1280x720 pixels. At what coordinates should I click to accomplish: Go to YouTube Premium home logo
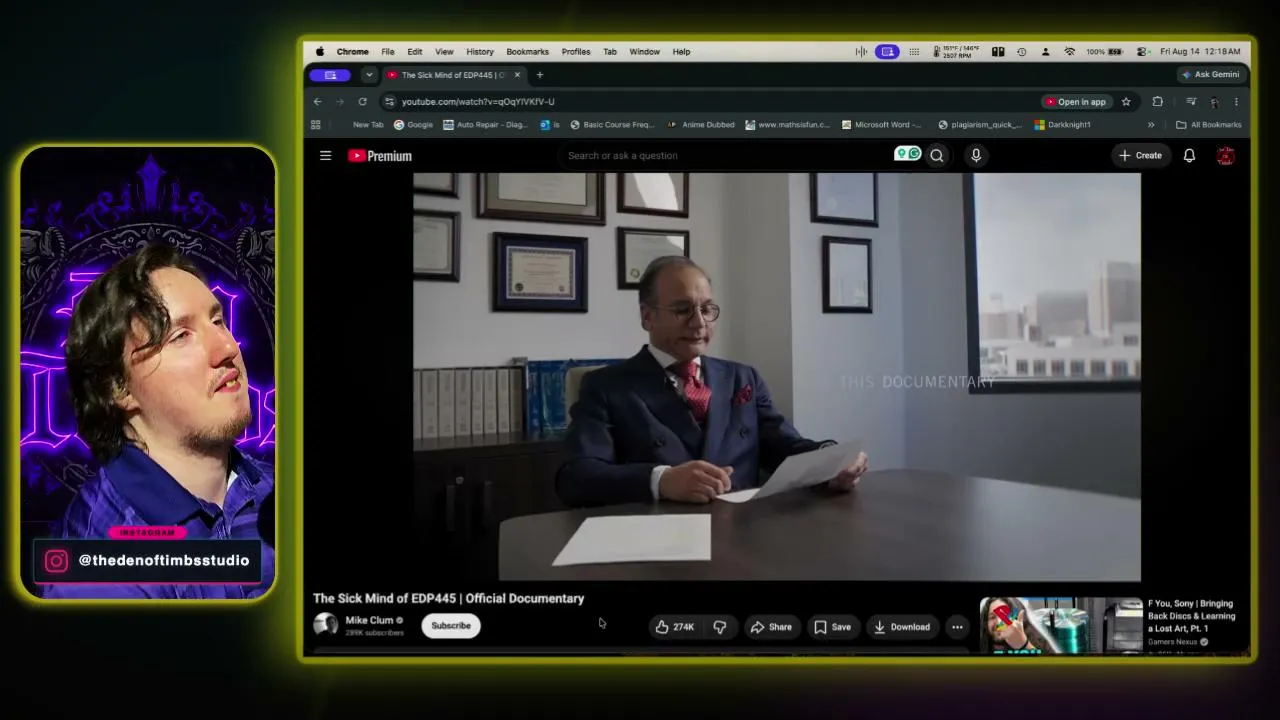coord(380,155)
